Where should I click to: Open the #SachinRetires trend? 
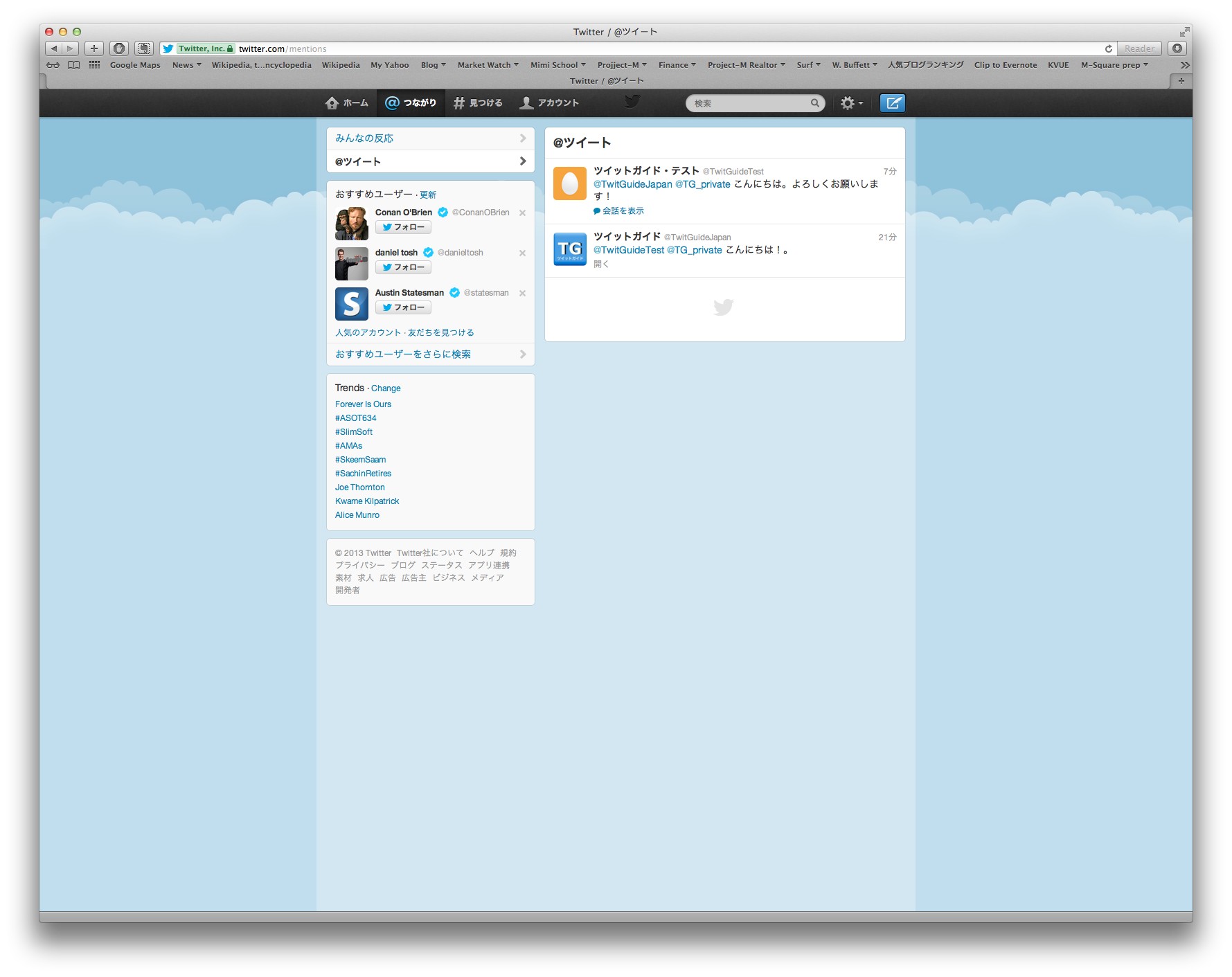click(363, 474)
